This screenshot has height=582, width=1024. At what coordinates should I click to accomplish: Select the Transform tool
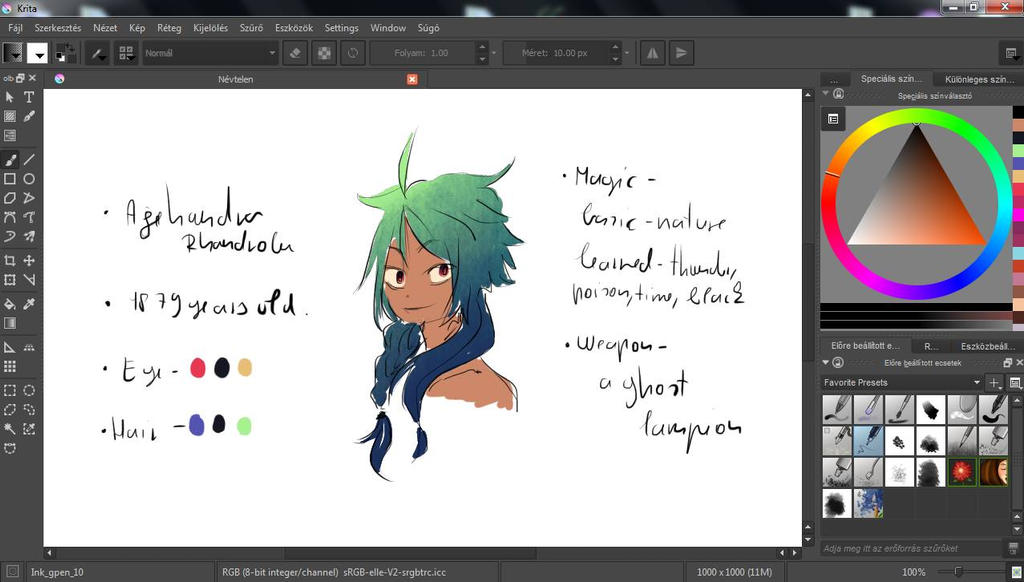[10, 280]
